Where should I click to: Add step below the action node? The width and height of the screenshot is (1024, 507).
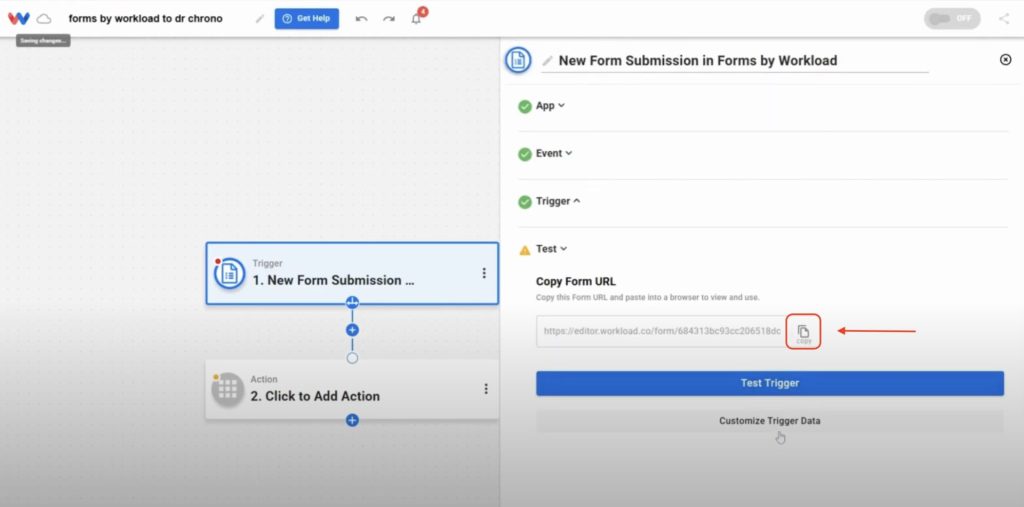[352, 420]
